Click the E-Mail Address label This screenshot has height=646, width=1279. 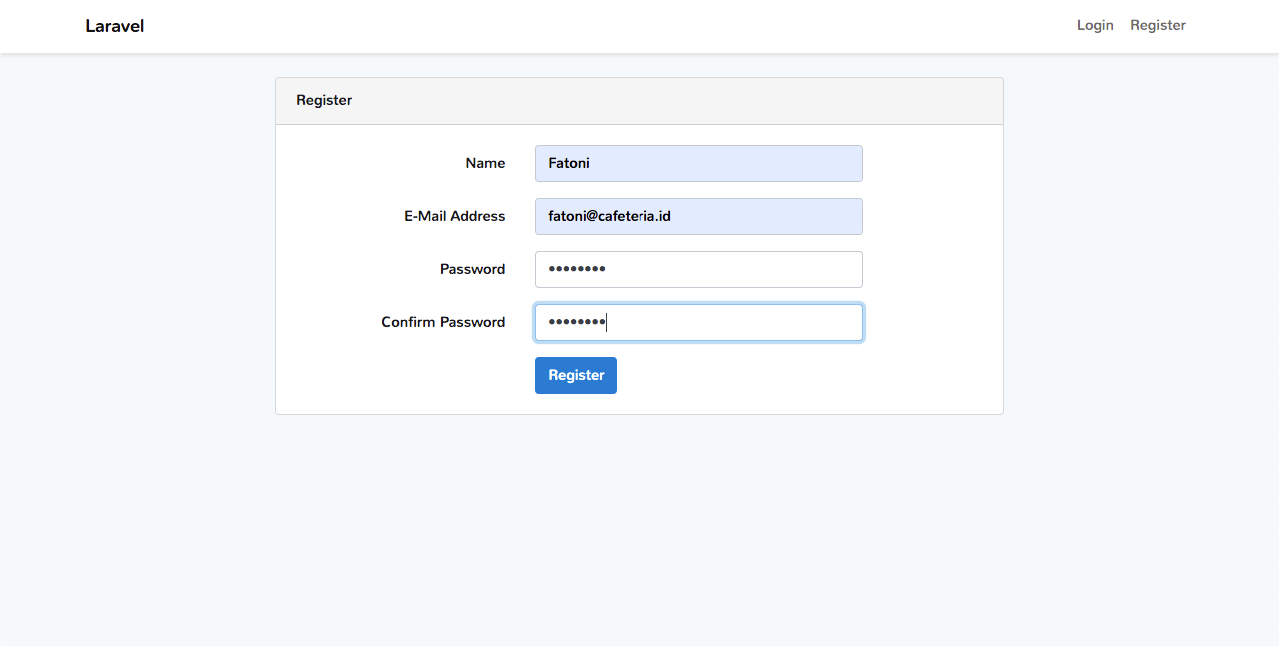[455, 216]
